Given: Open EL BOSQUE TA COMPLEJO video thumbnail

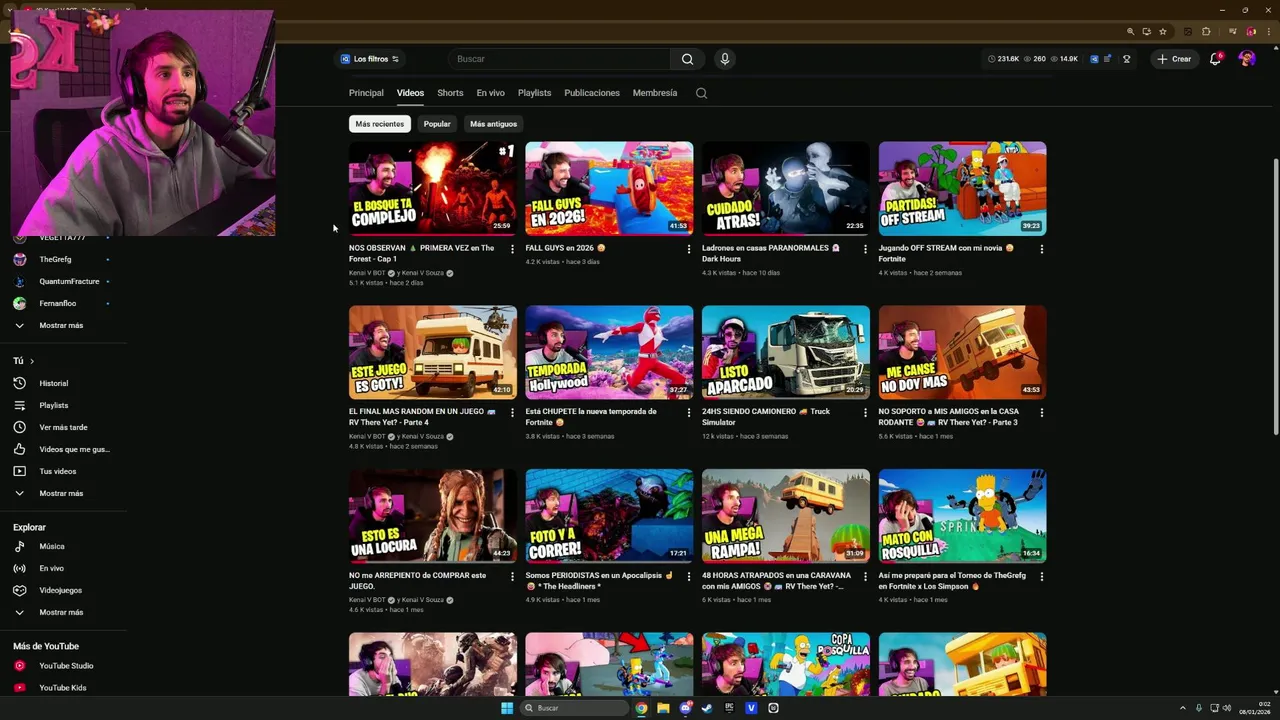Looking at the screenshot, I should (433, 188).
